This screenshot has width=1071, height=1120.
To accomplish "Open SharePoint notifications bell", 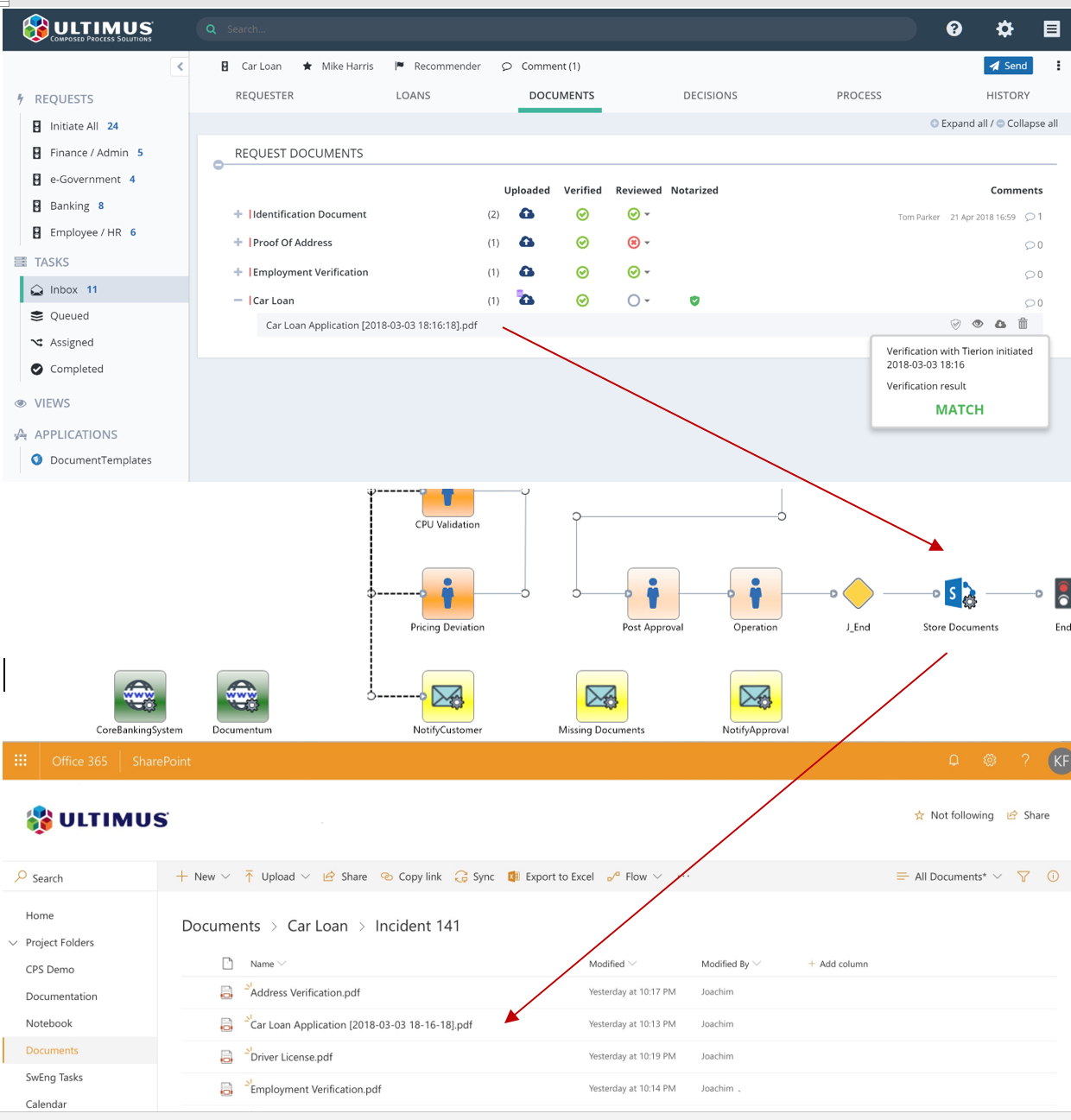I will [954, 760].
